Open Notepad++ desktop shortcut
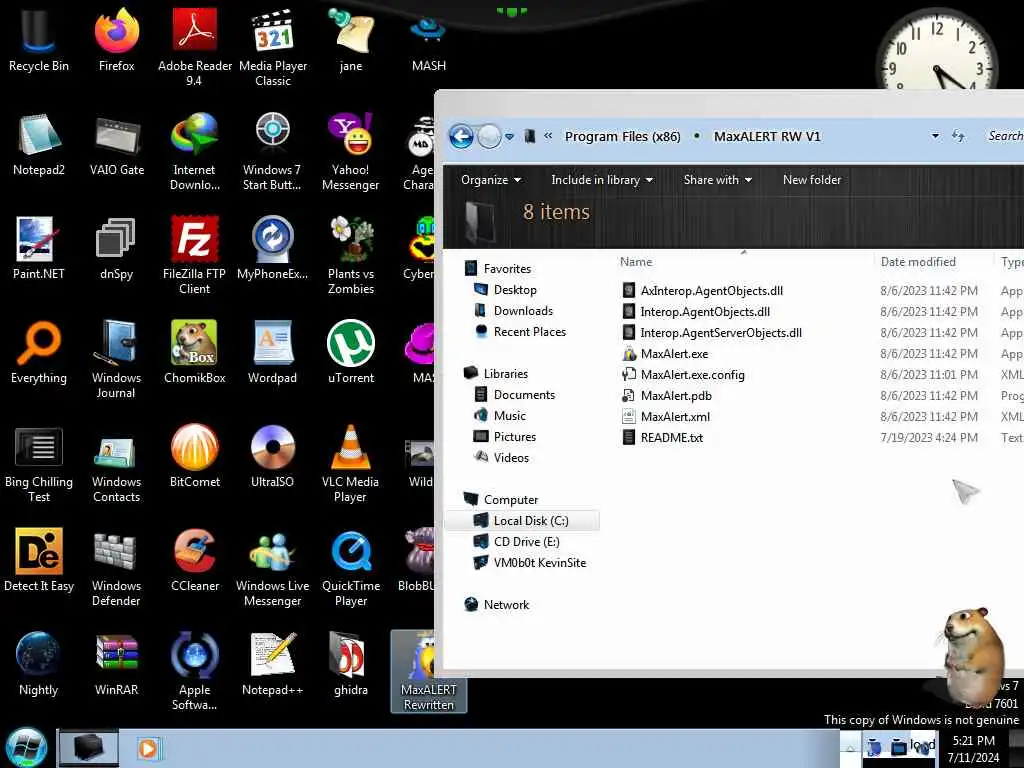Screen dimensions: 1024x768 [272, 664]
